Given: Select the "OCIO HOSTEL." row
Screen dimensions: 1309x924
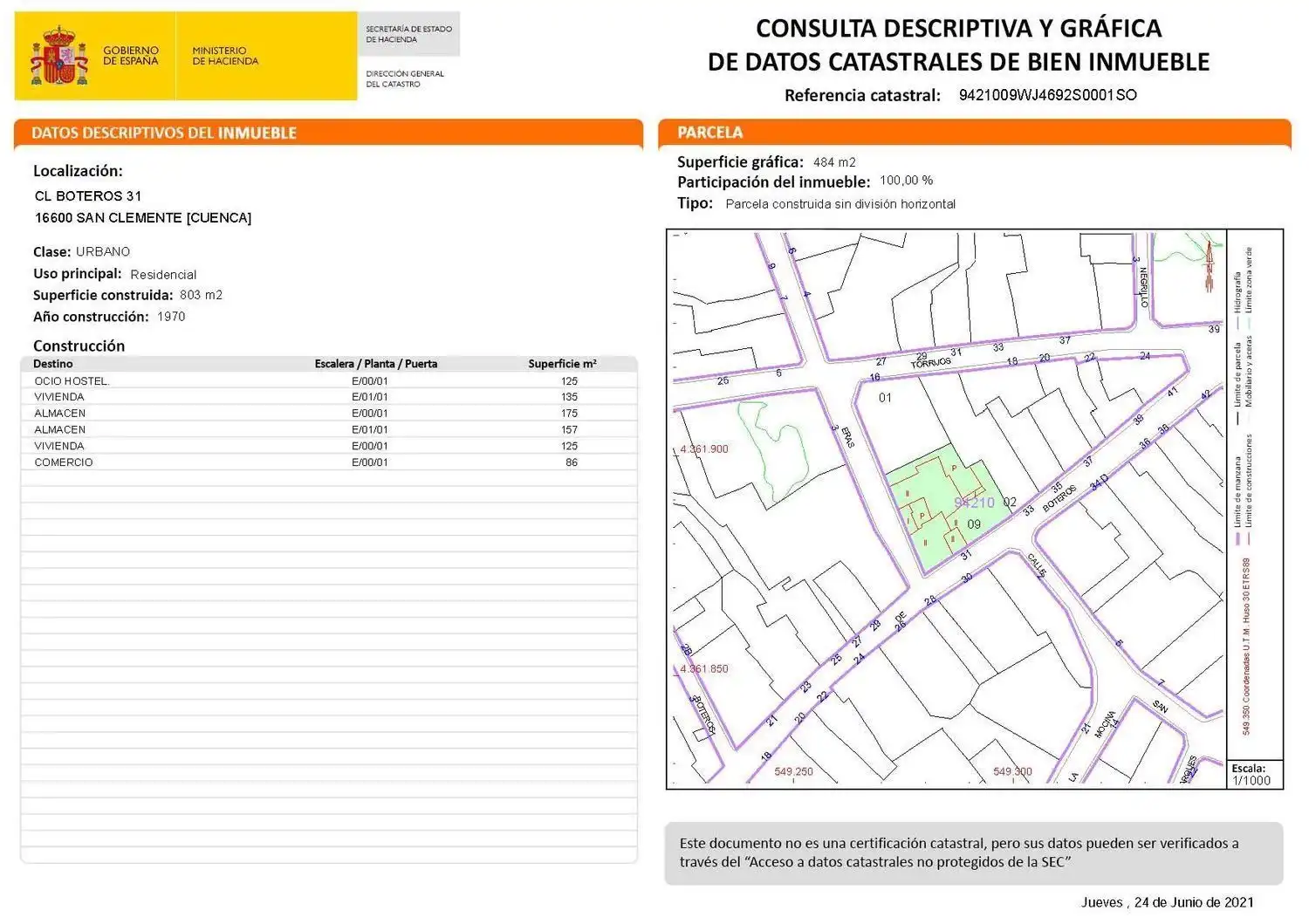Looking at the screenshot, I should (329, 381).
